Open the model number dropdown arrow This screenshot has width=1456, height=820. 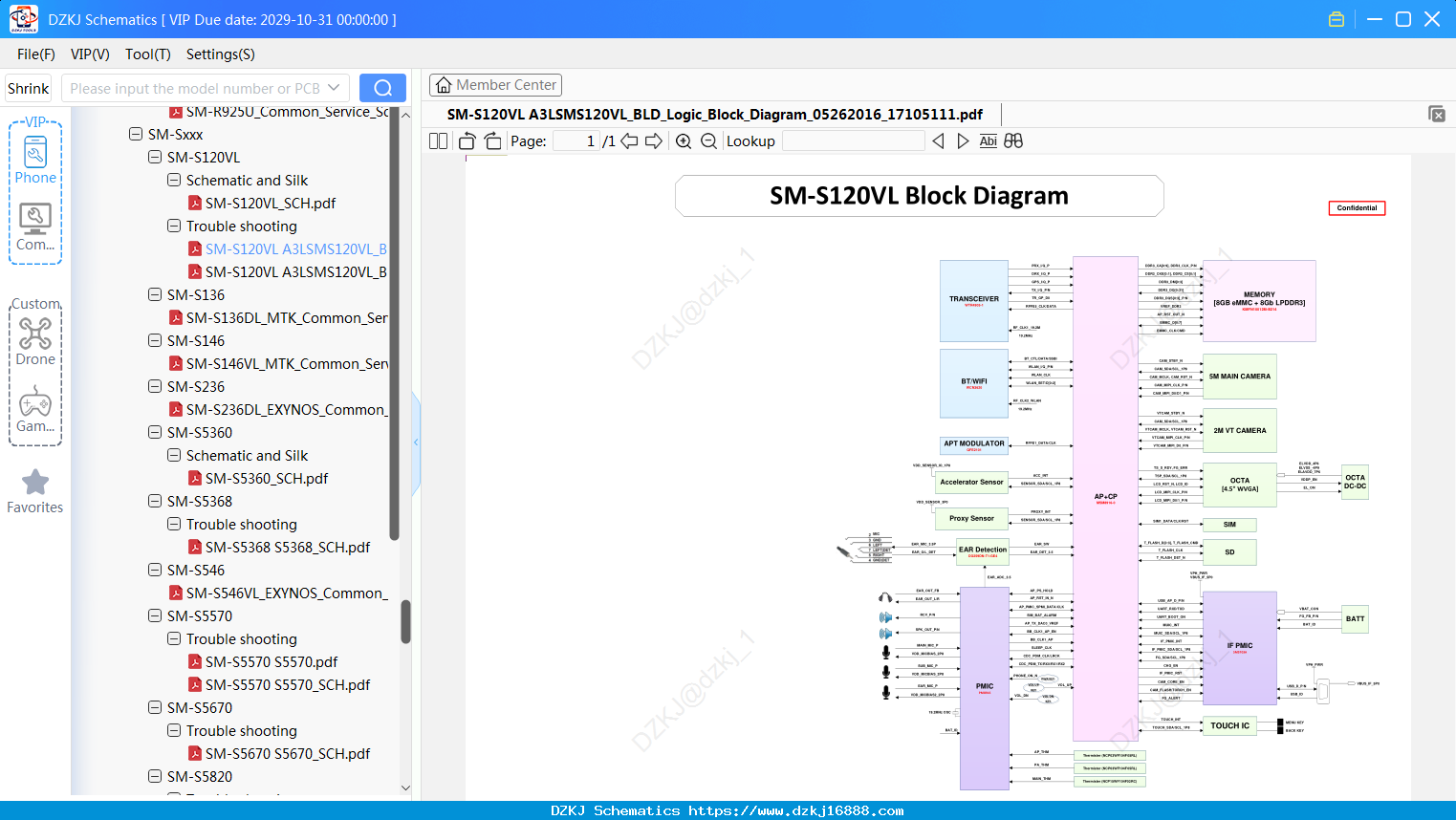[x=334, y=88]
